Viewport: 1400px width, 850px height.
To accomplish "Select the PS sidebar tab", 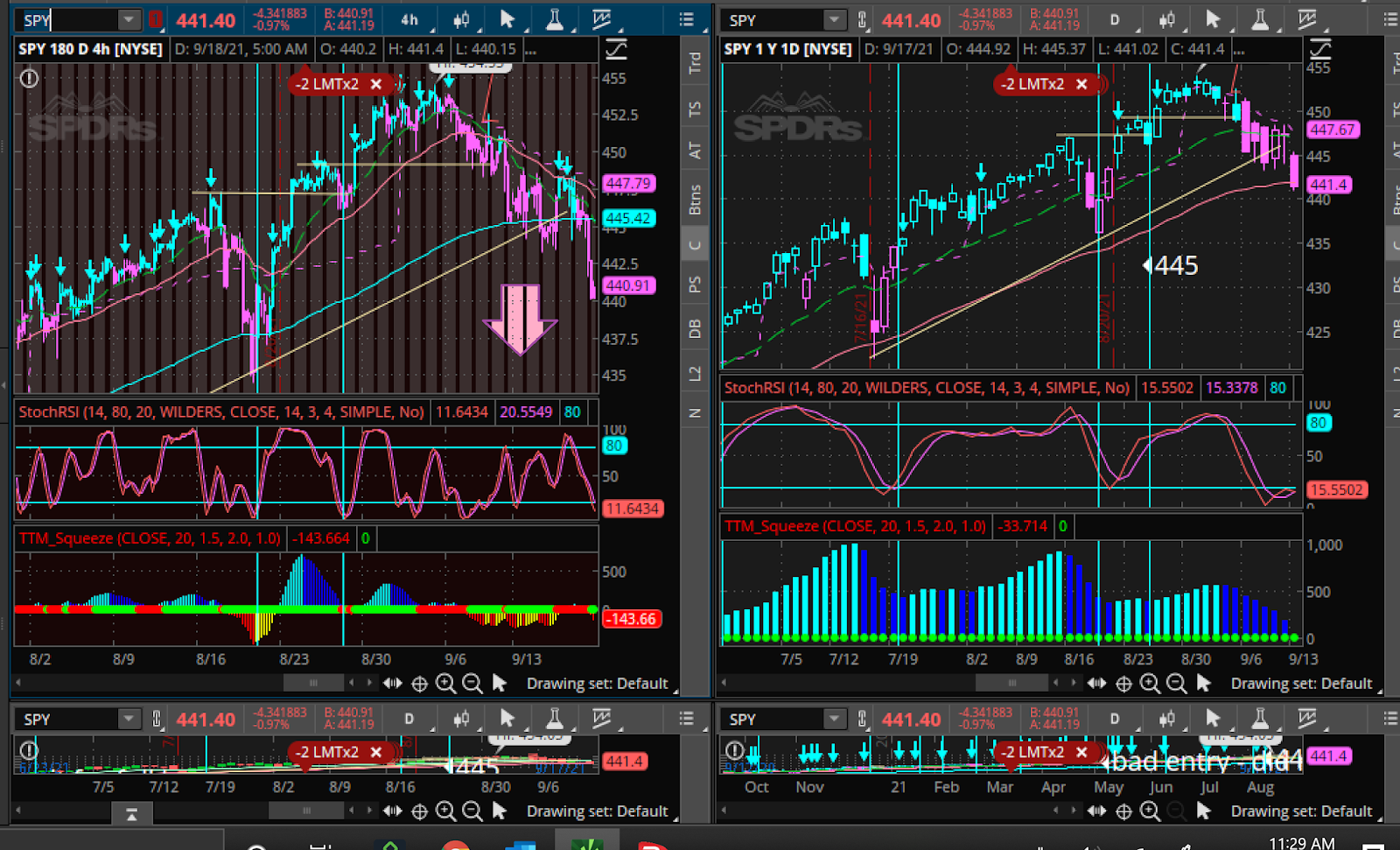I will [x=695, y=285].
